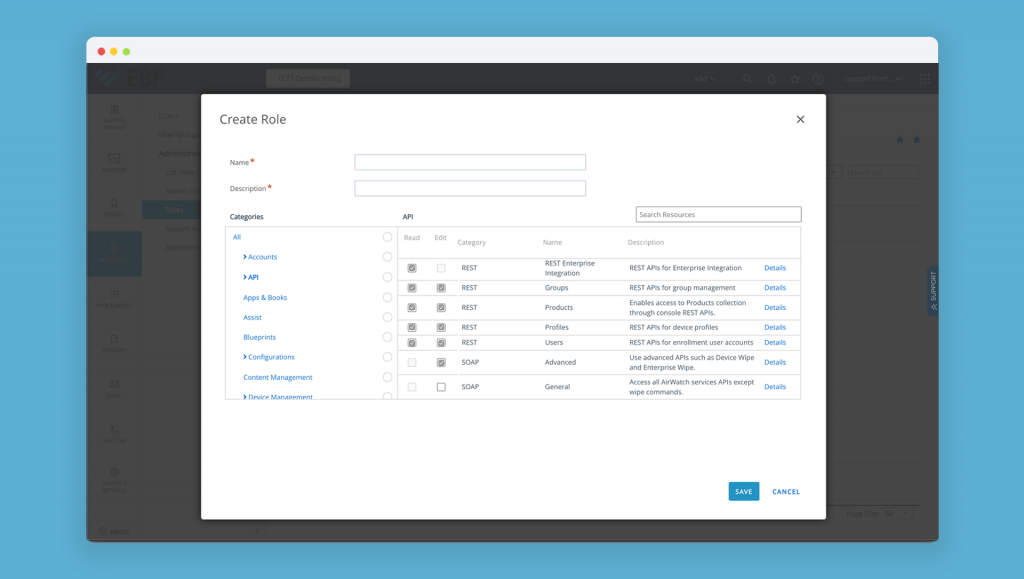Click the blue star icon beside home
The height and width of the screenshot is (579, 1024).
pos(917,140)
